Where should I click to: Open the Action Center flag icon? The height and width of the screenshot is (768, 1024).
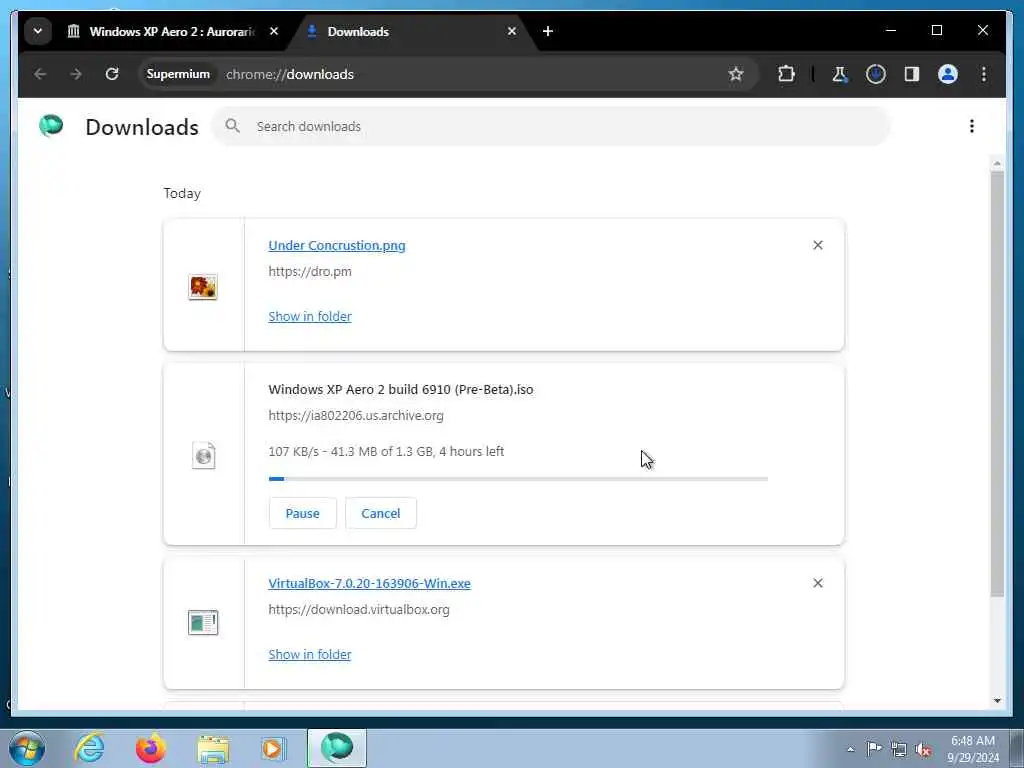tap(874, 749)
